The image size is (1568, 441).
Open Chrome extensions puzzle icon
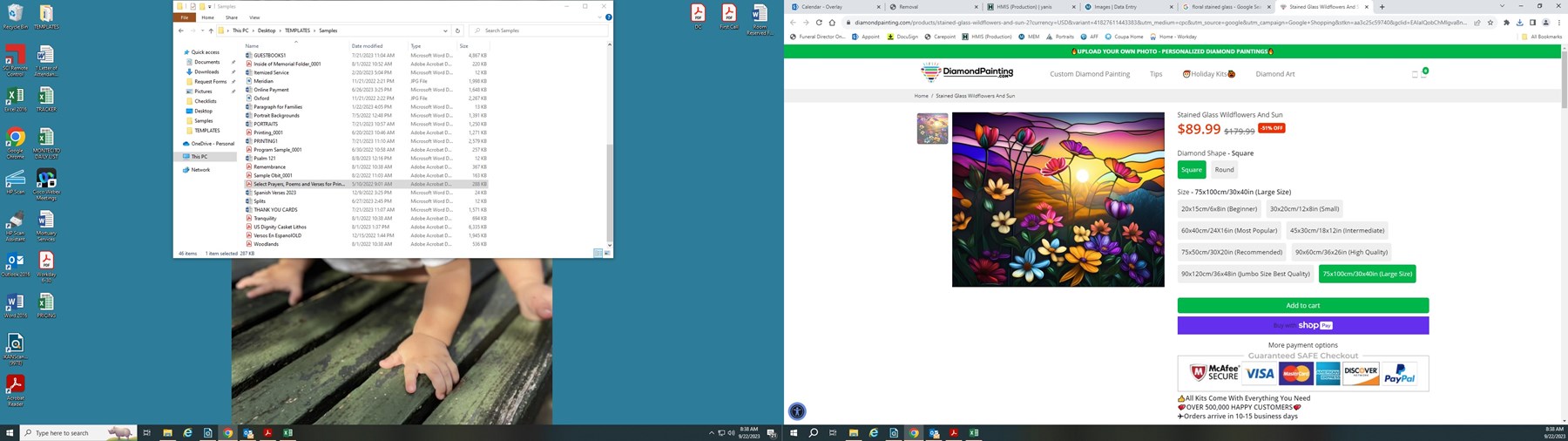pos(1506,23)
